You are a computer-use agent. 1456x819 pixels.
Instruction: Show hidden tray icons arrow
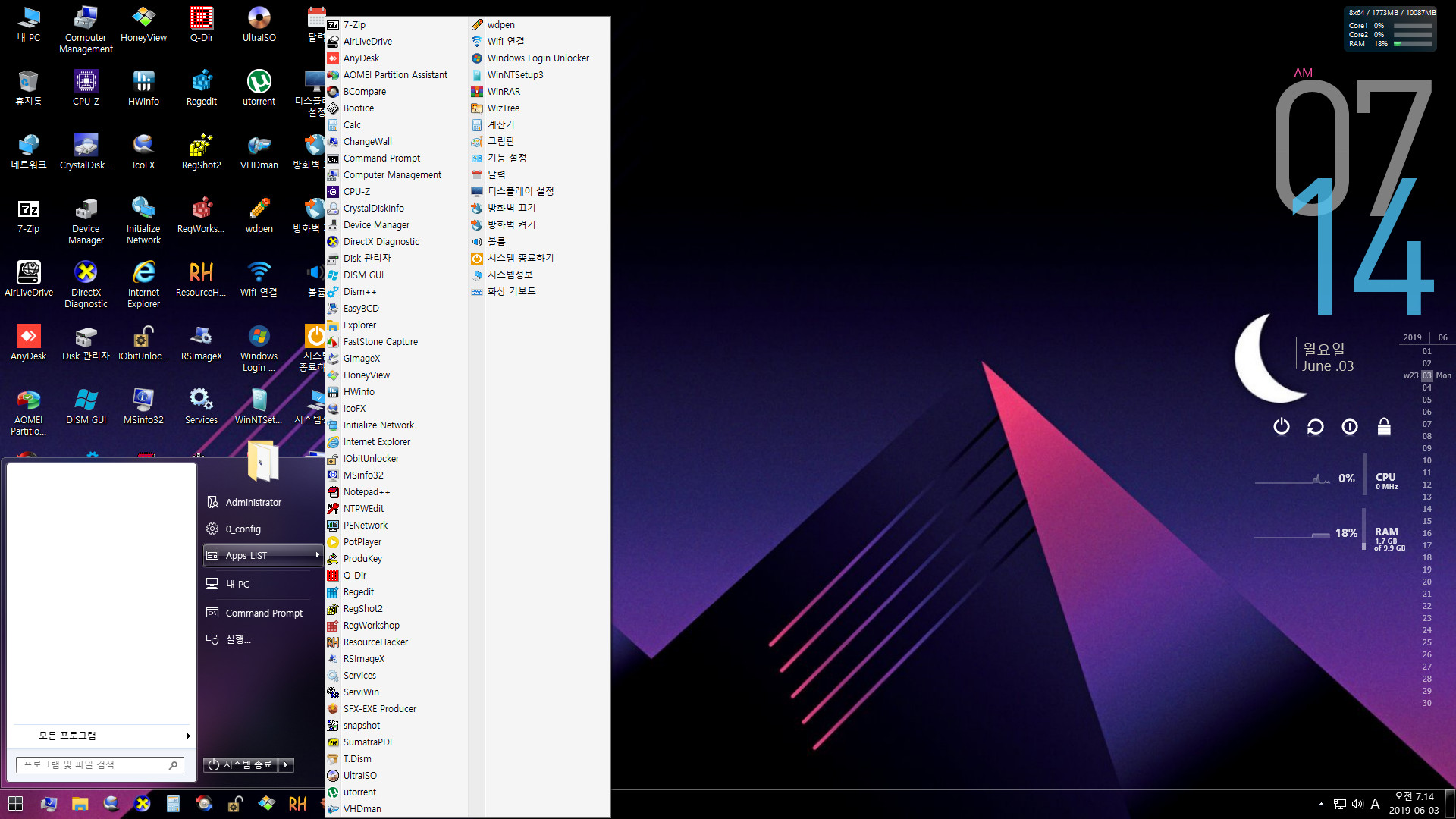(x=1321, y=804)
